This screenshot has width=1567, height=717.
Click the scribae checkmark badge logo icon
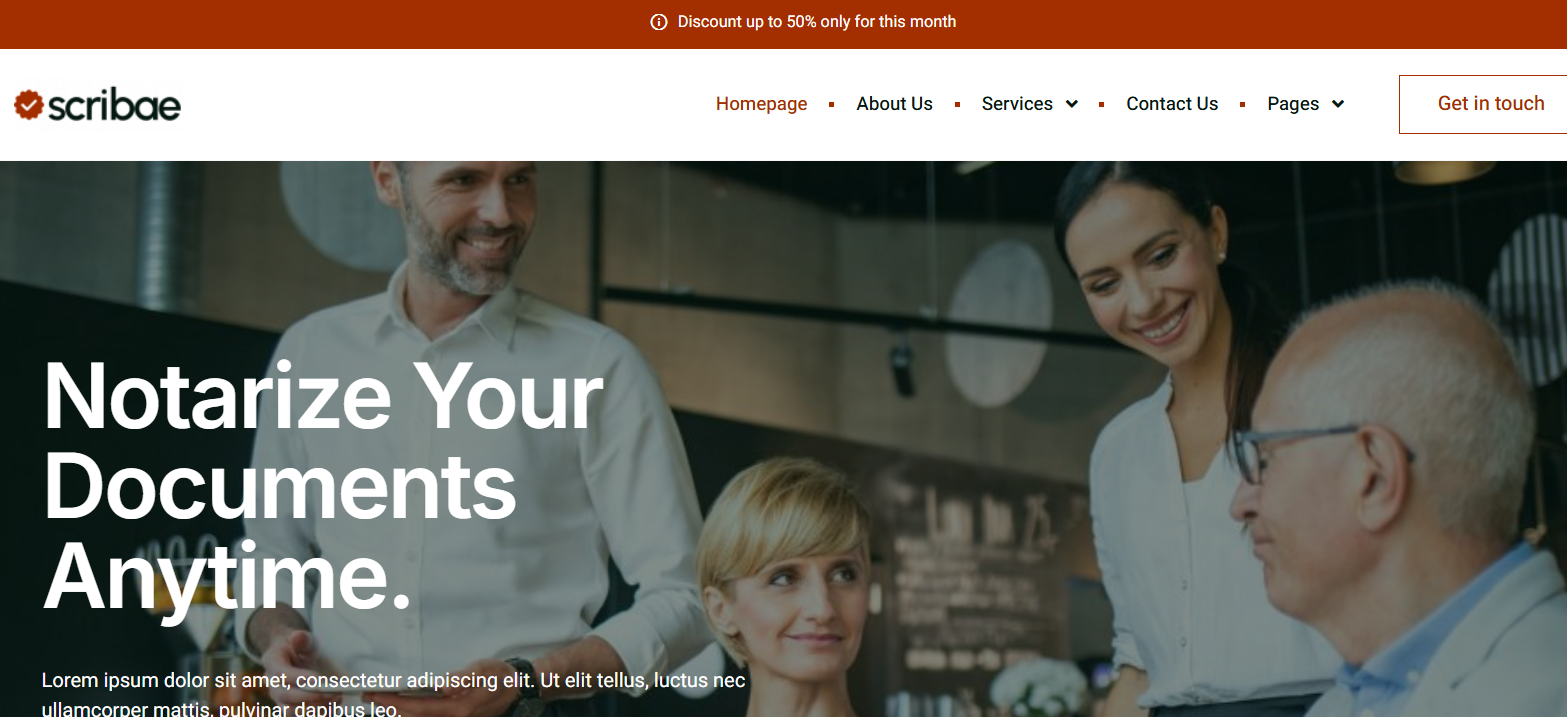[29, 105]
